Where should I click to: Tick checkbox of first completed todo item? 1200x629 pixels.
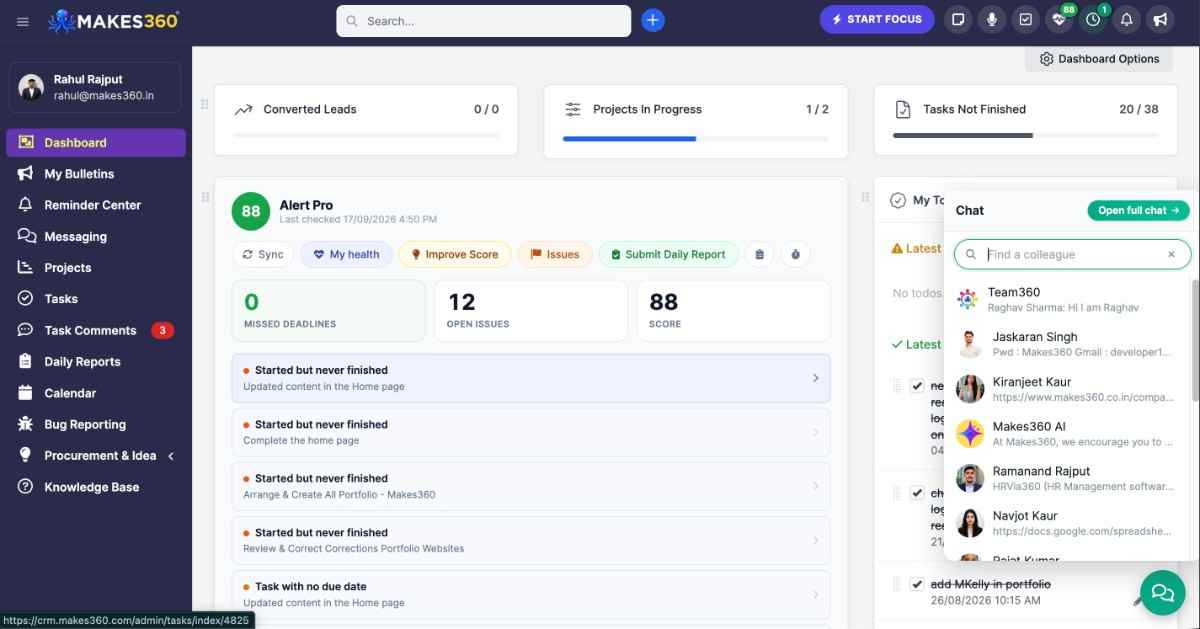917,386
